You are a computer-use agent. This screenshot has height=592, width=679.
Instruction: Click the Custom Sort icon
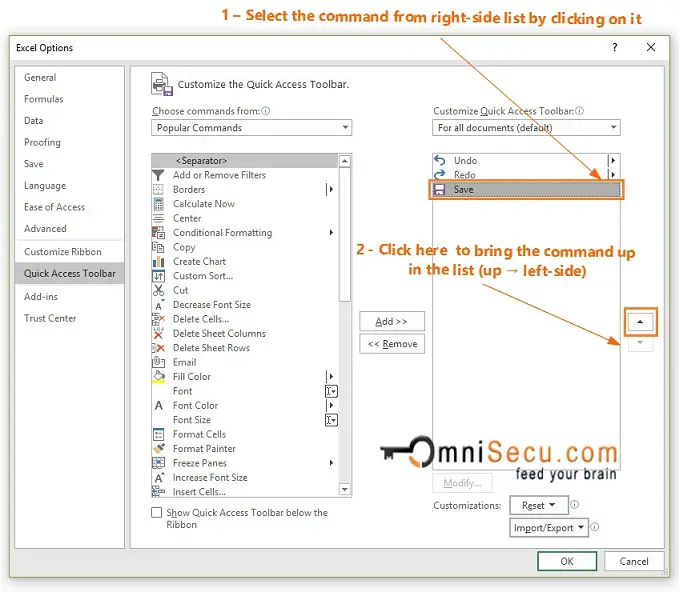158,276
